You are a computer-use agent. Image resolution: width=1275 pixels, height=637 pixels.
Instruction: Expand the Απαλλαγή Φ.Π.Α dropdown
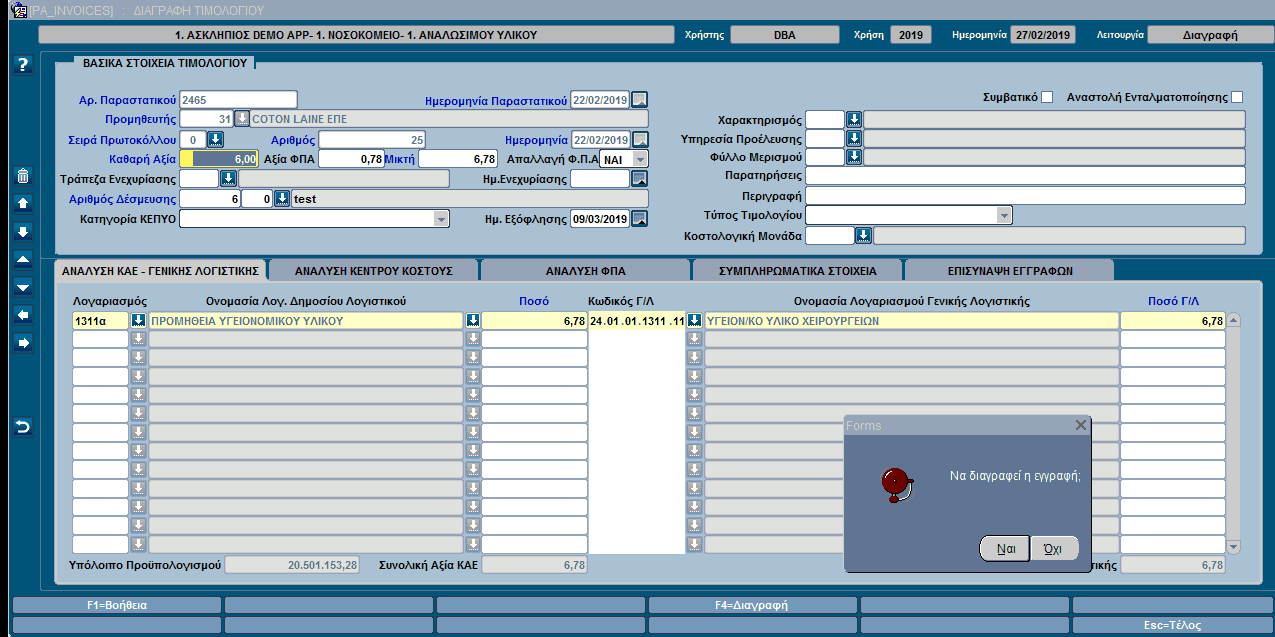pyautogui.click(x=640, y=159)
